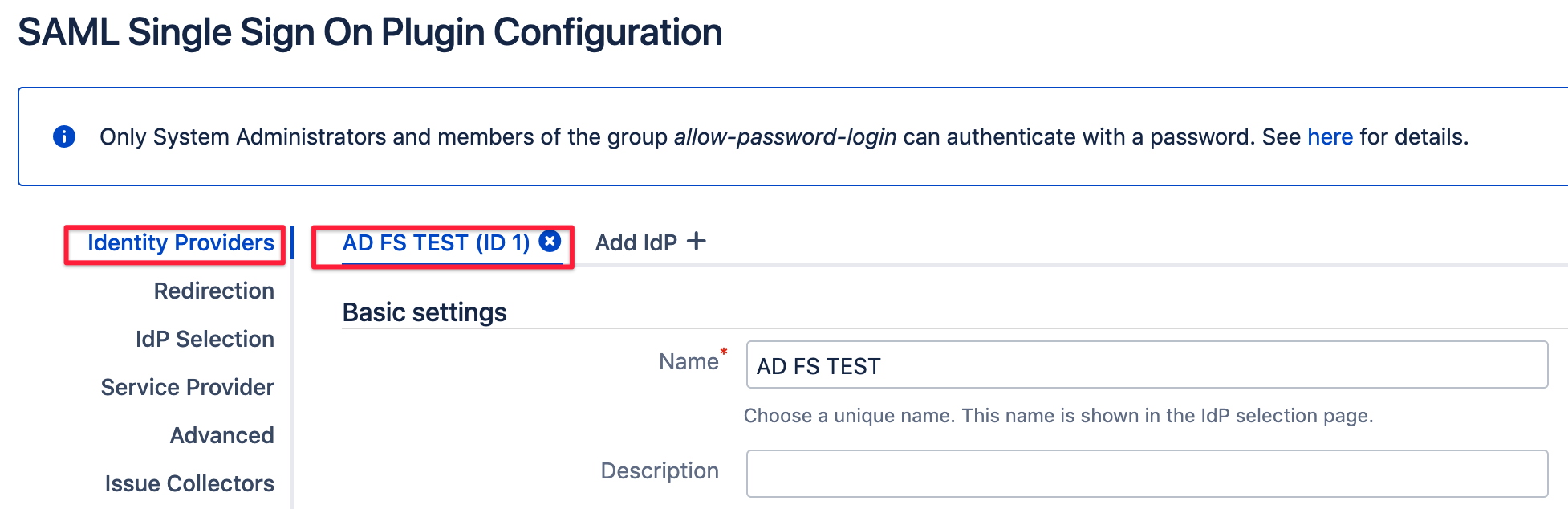Remove the AD FS TEST IdP via x icon
The height and width of the screenshot is (509, 1568).
tap(550, 241)
